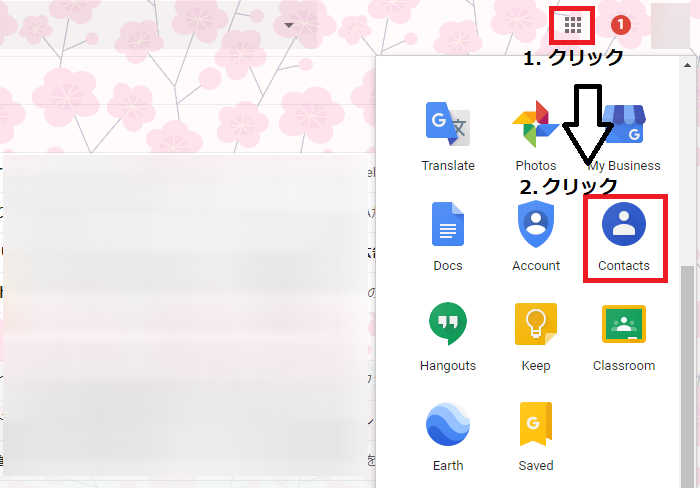Open the Google apps grid launcher

(x=573, y=25)
